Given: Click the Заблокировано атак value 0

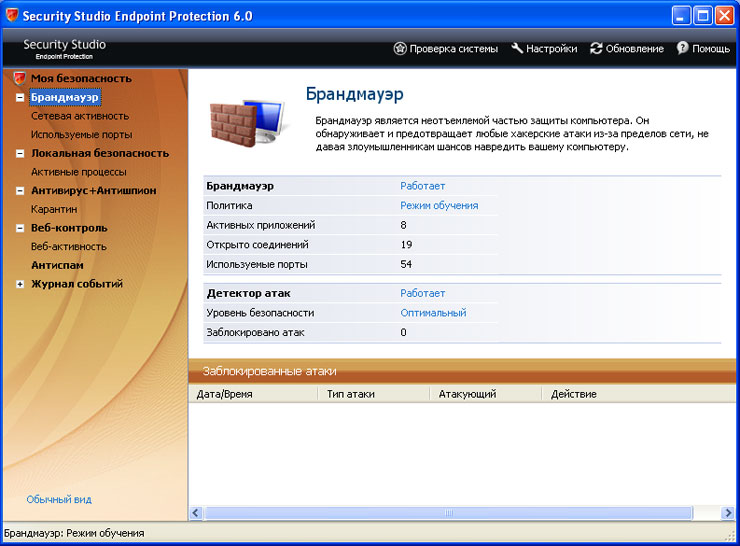Looking at the screenshot, I should (403, 332).
